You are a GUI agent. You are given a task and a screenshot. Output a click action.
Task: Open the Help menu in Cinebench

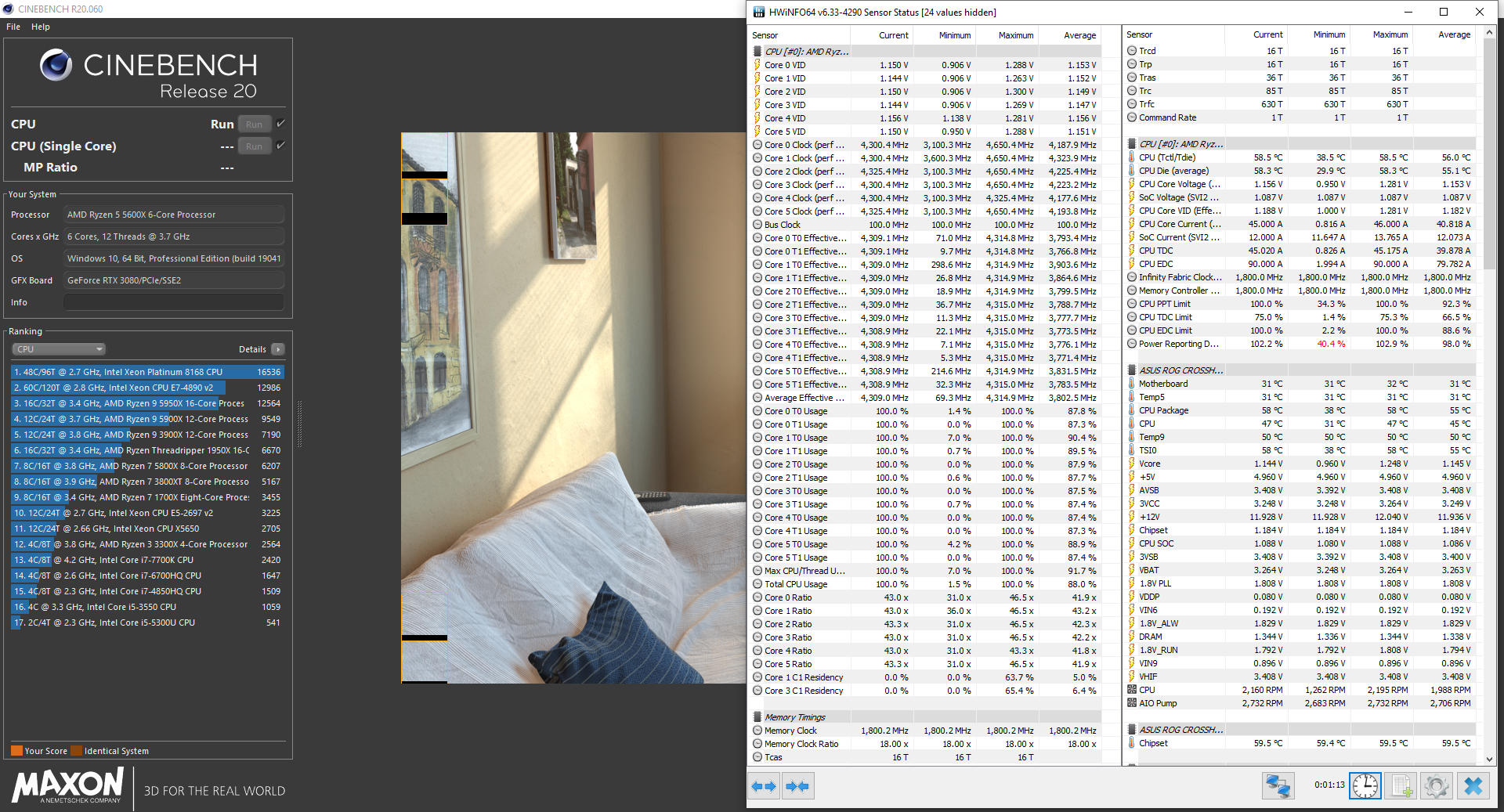click(41, 27)
